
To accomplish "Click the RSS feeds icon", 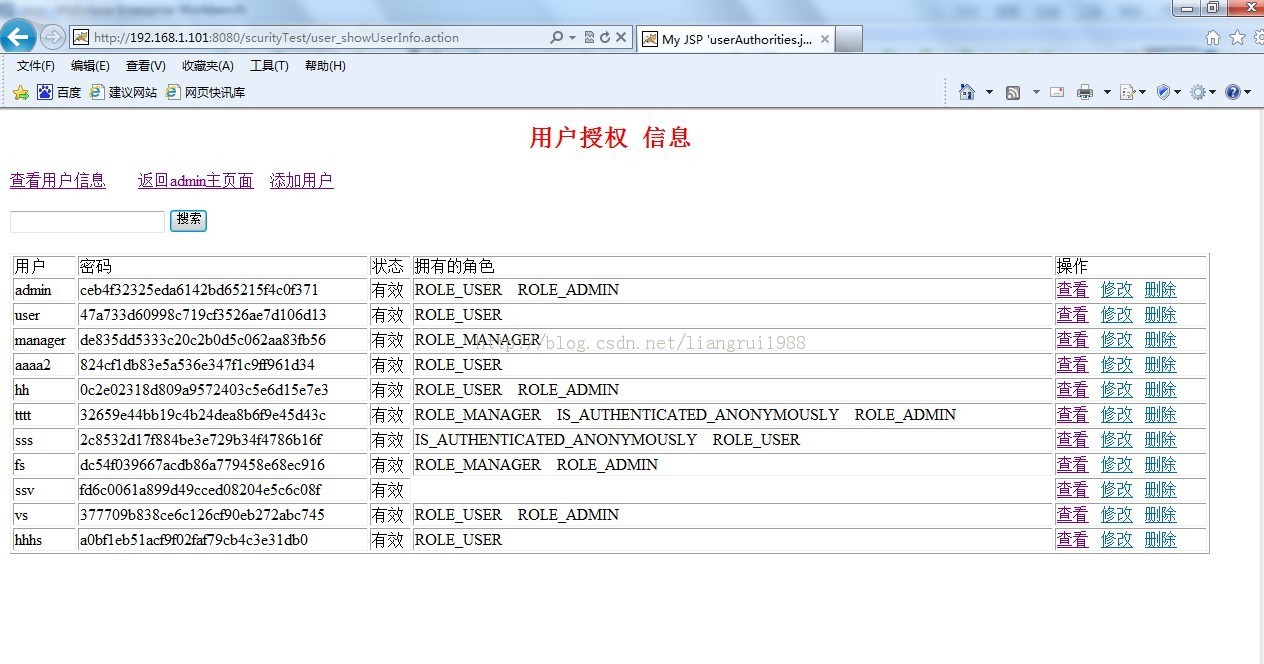I will coord(1012,92).
